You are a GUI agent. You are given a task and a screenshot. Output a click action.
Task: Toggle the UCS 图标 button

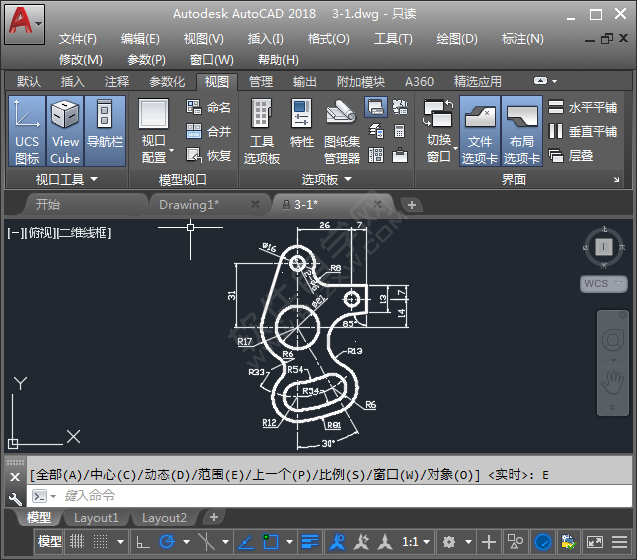coord(26,131)
